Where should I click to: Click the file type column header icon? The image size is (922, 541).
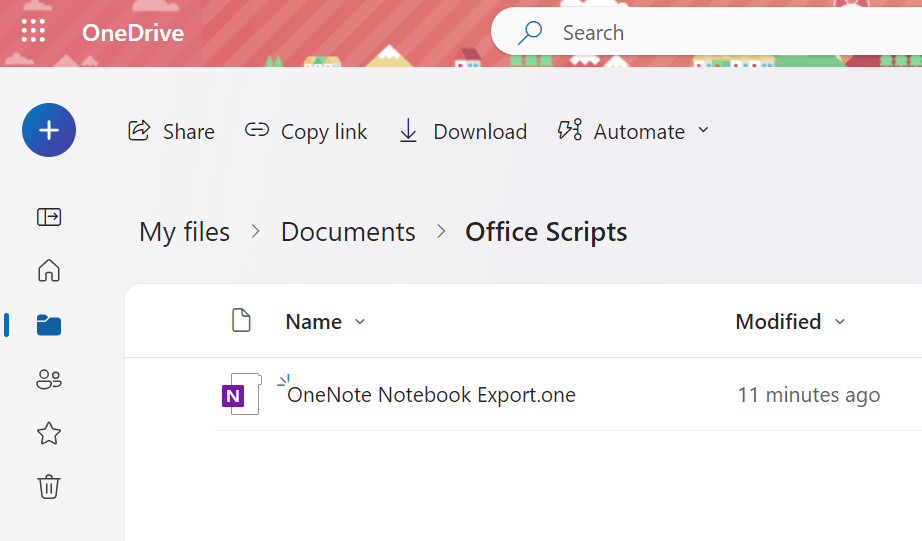(241, 320)
